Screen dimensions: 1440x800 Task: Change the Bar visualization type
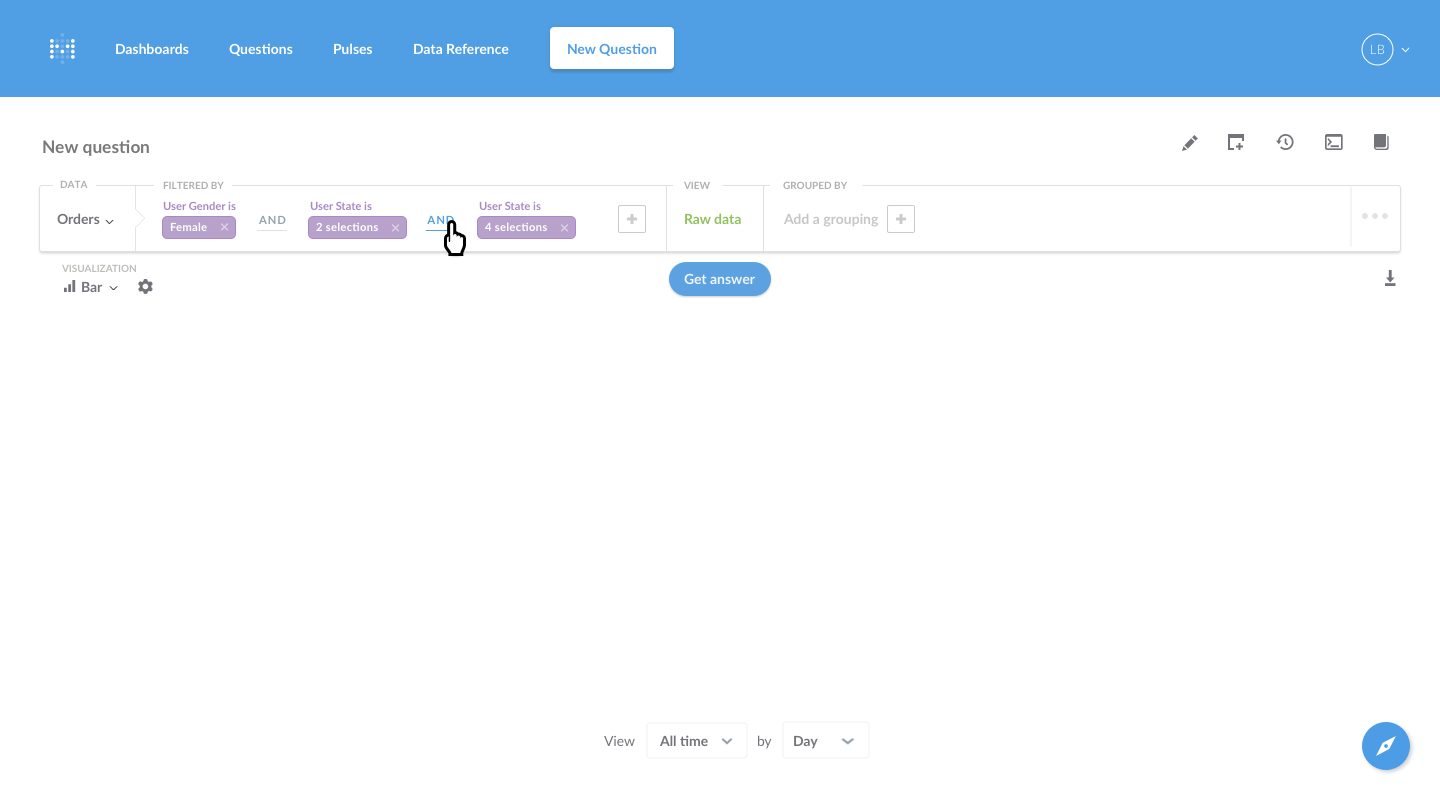89,287
